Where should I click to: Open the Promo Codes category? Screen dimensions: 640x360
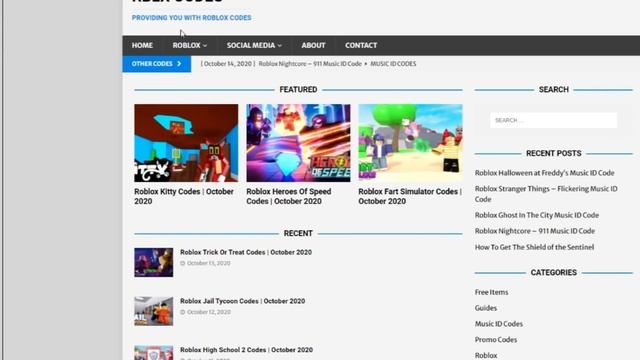pos(496,340)
